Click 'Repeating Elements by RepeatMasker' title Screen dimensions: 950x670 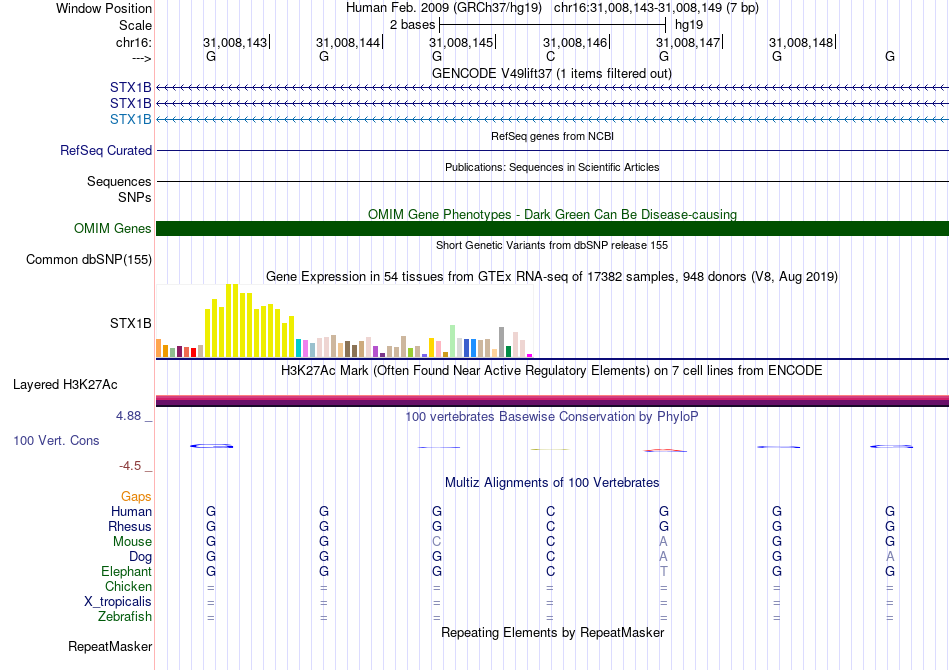click(553, 632)
